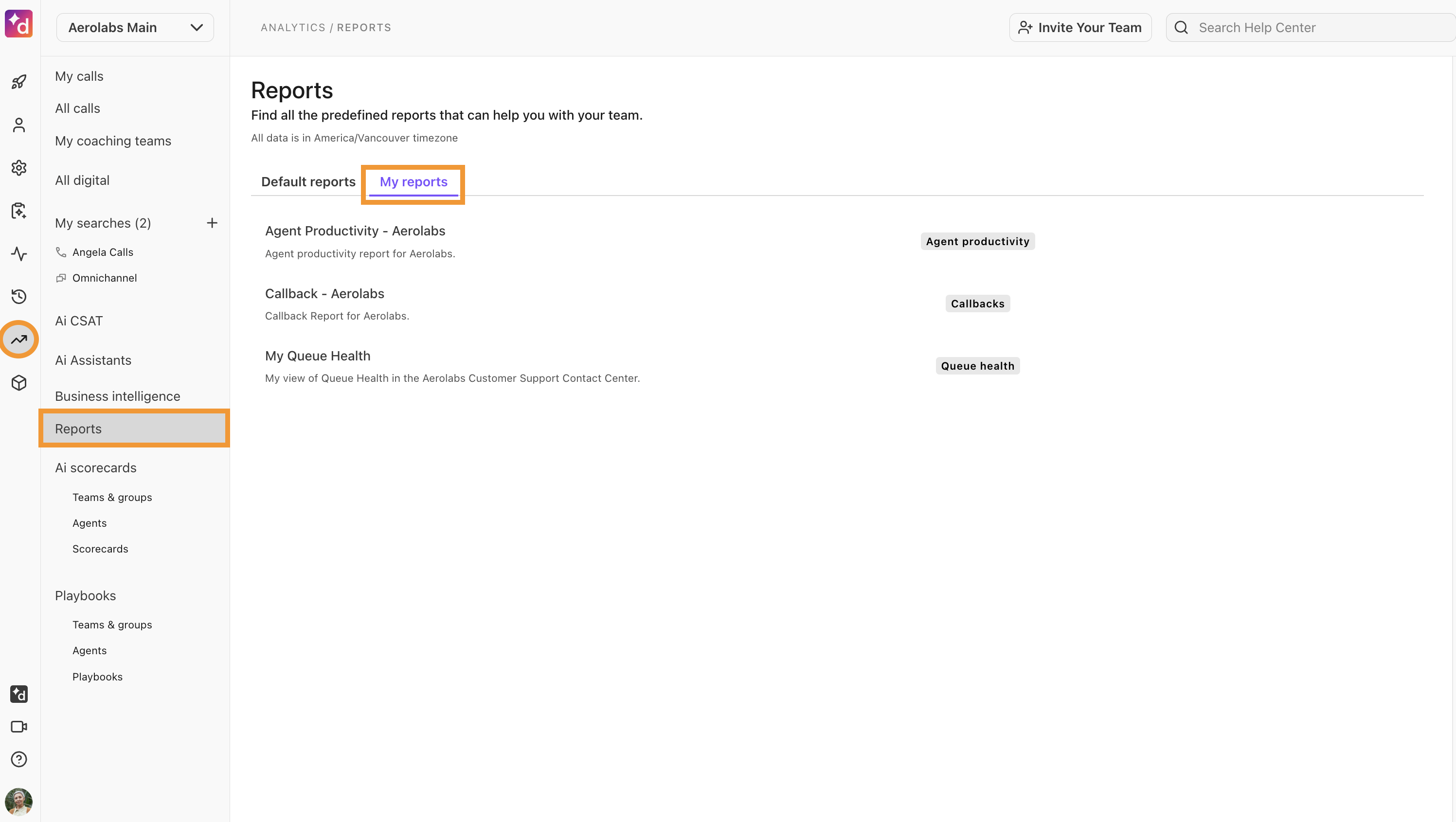
Task: Click the Queue health tag
Action: pos(977,366)
